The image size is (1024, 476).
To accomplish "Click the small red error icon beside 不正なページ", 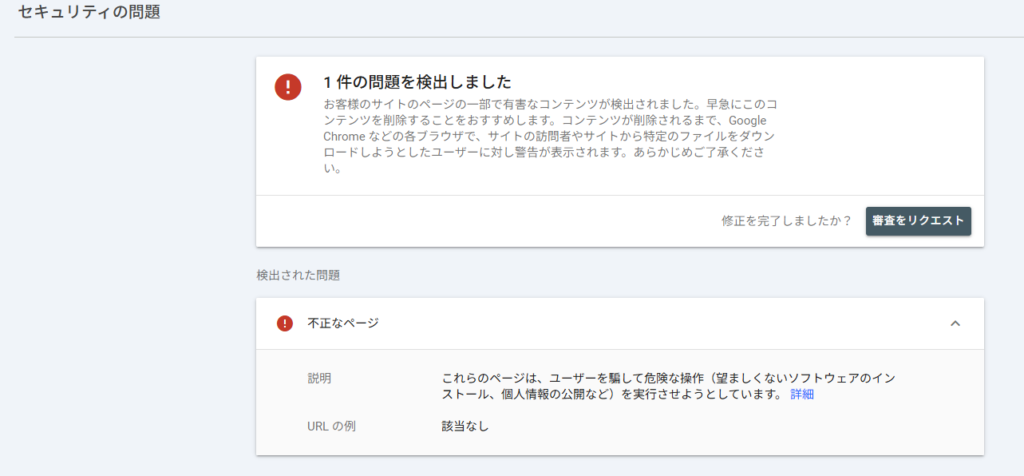I will point(285,323).
